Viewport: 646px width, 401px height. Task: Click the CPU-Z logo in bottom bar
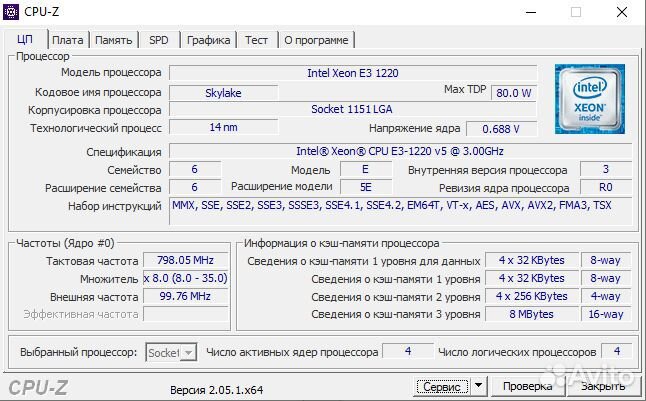click(x=38, y=388)
